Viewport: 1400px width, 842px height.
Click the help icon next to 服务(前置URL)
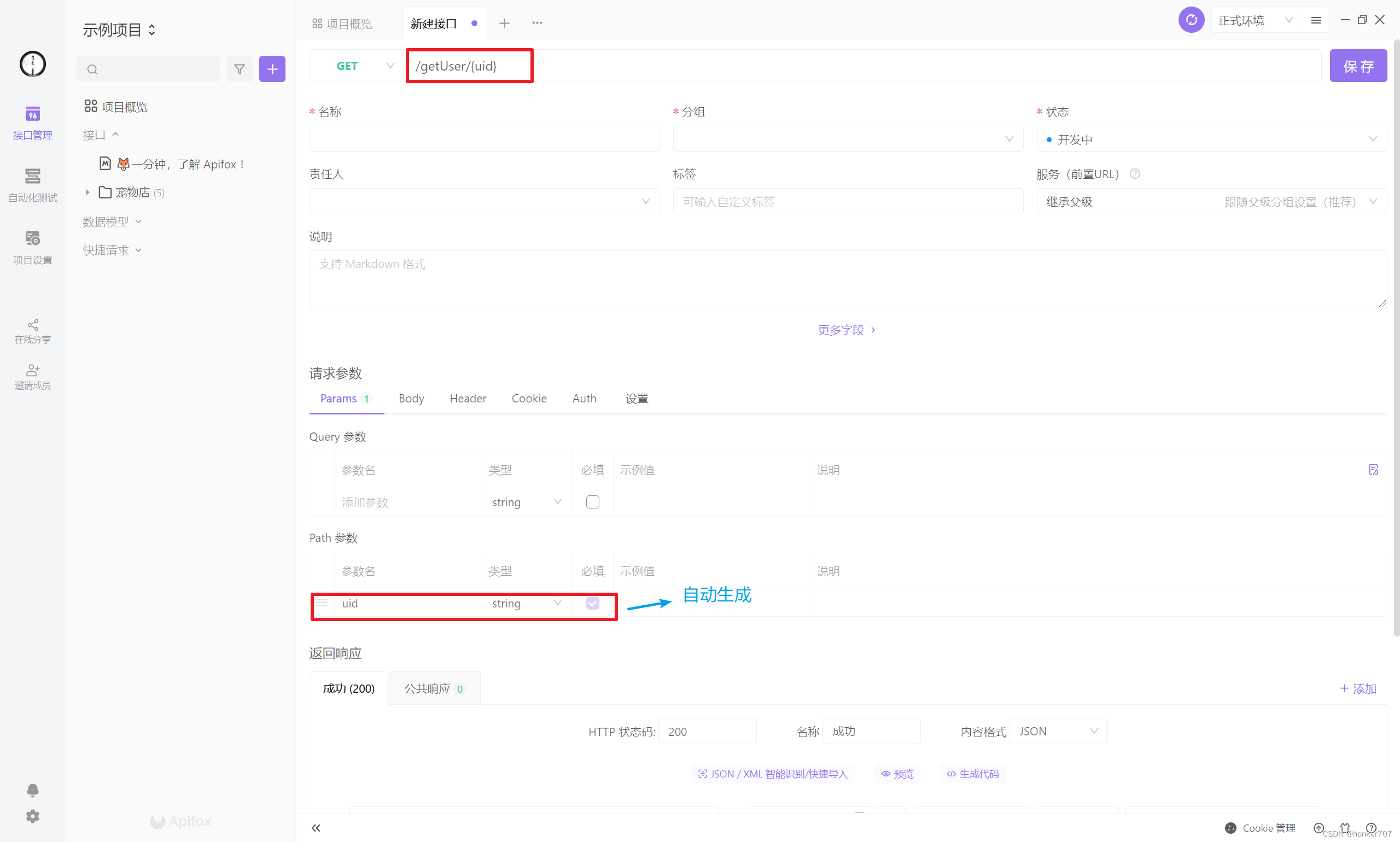point(1135,174)
